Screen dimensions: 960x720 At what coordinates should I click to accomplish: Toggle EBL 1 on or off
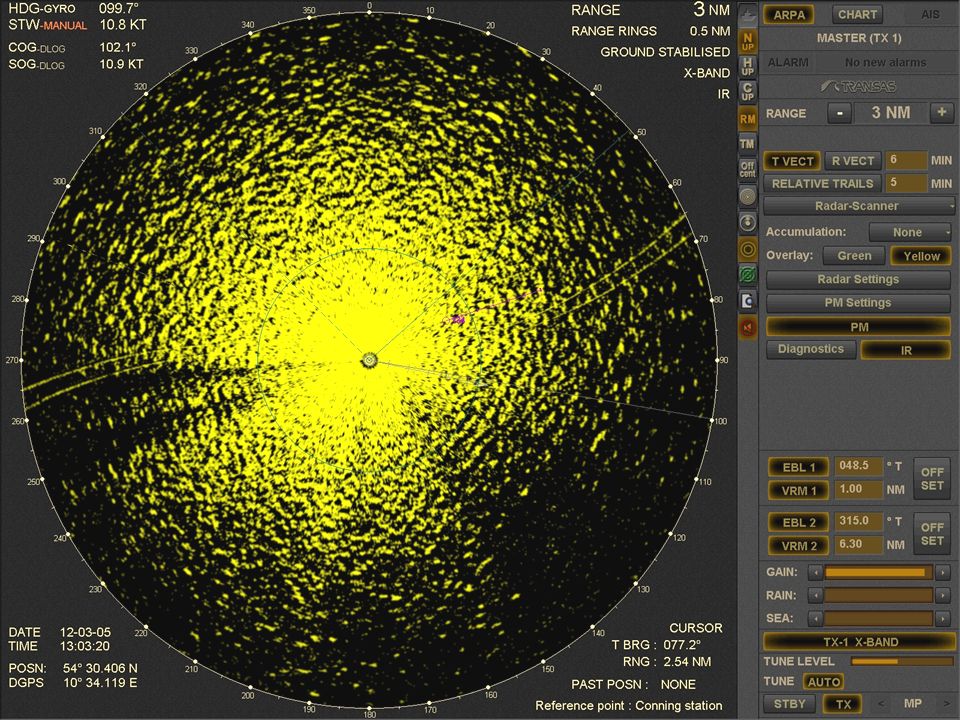tap(799, 467)
